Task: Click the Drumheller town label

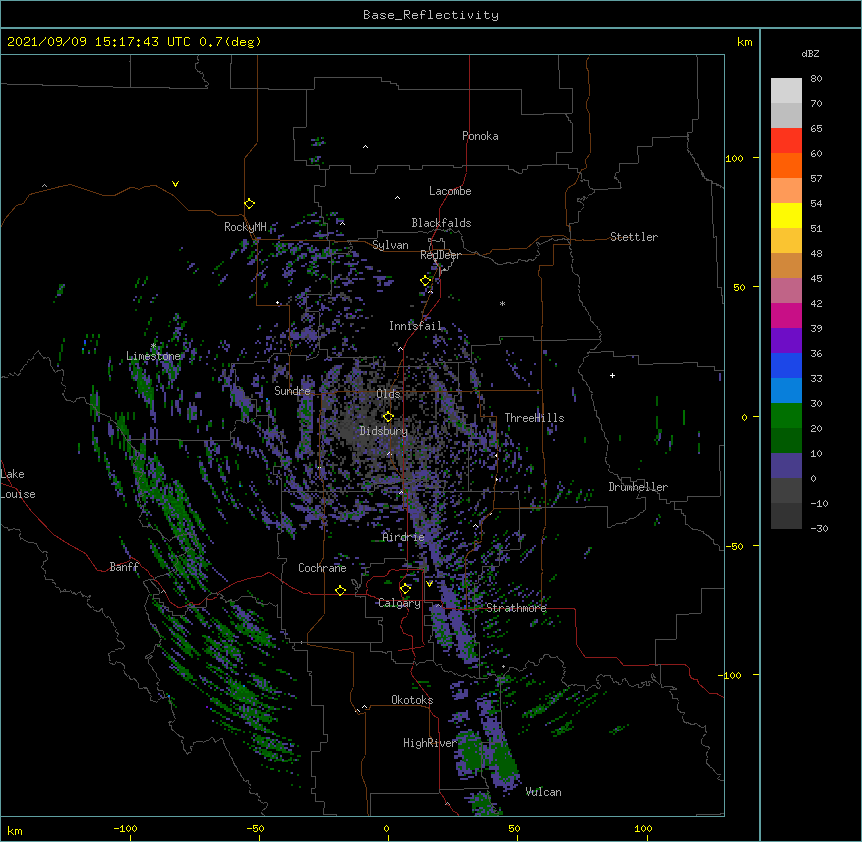Action: (x=638, y=487)
